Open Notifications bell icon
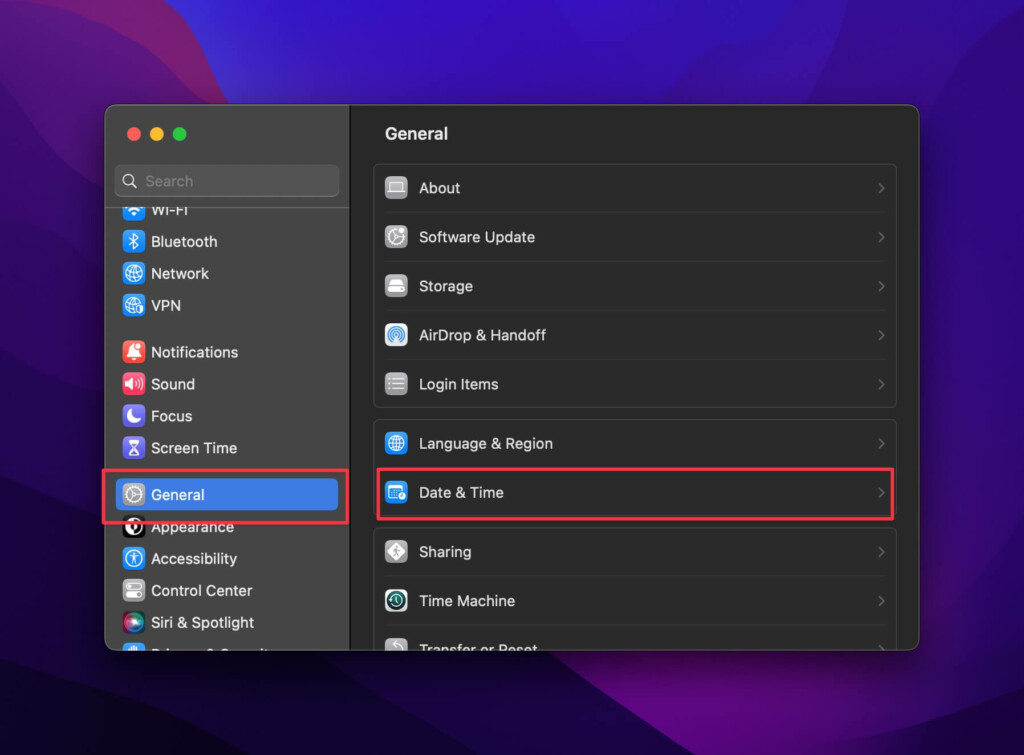This screenshot has height=755, width=1024. [x=134, y=352]
